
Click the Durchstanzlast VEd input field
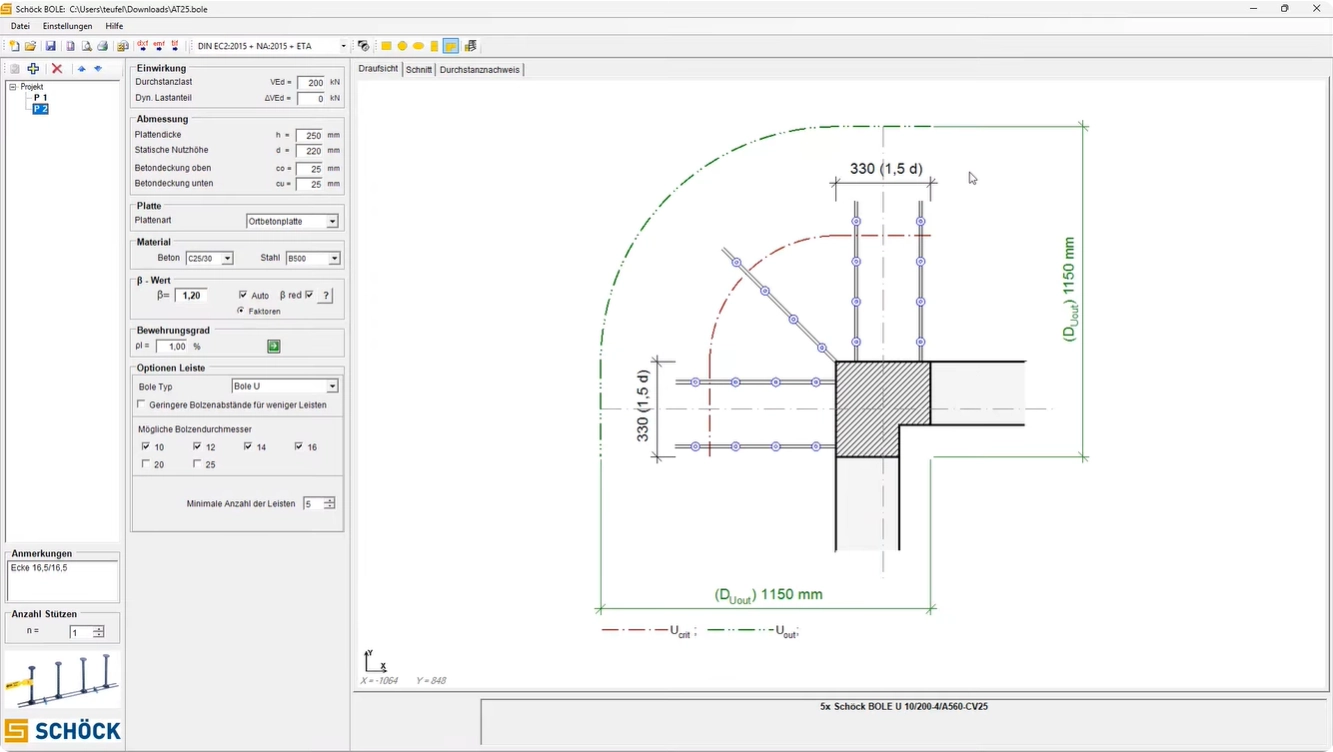tap(311, 83)
